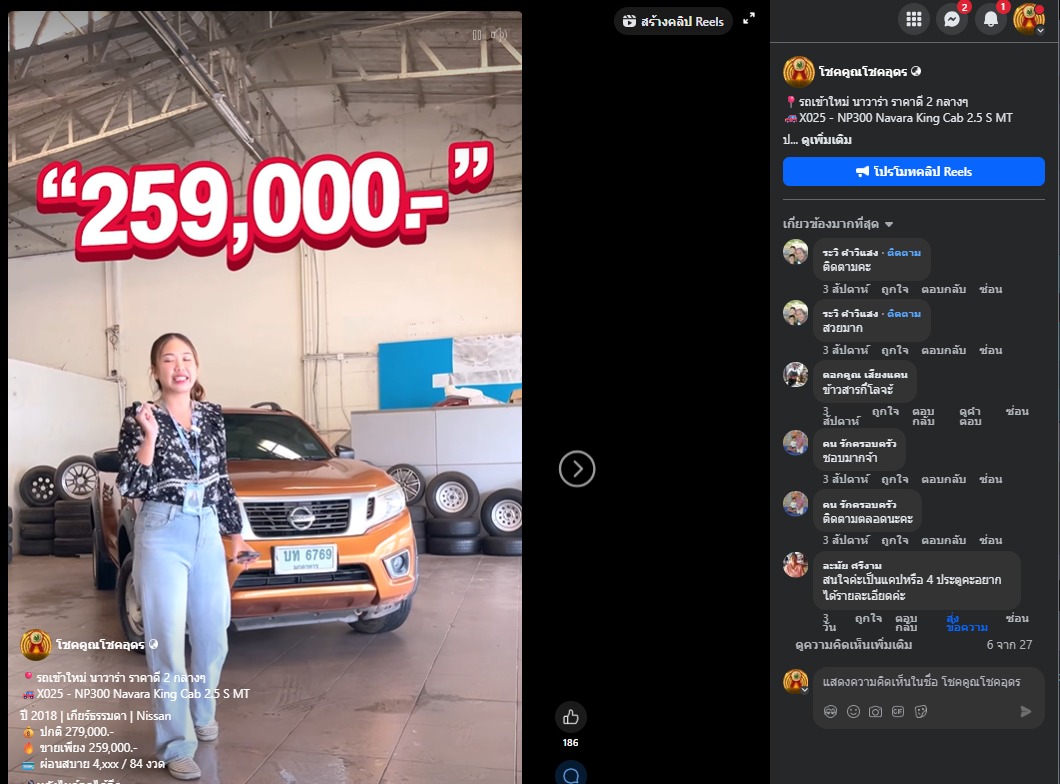Open the คน รักครอบครัว name on ชอบมากจ้า comment

tap(859, 444)
